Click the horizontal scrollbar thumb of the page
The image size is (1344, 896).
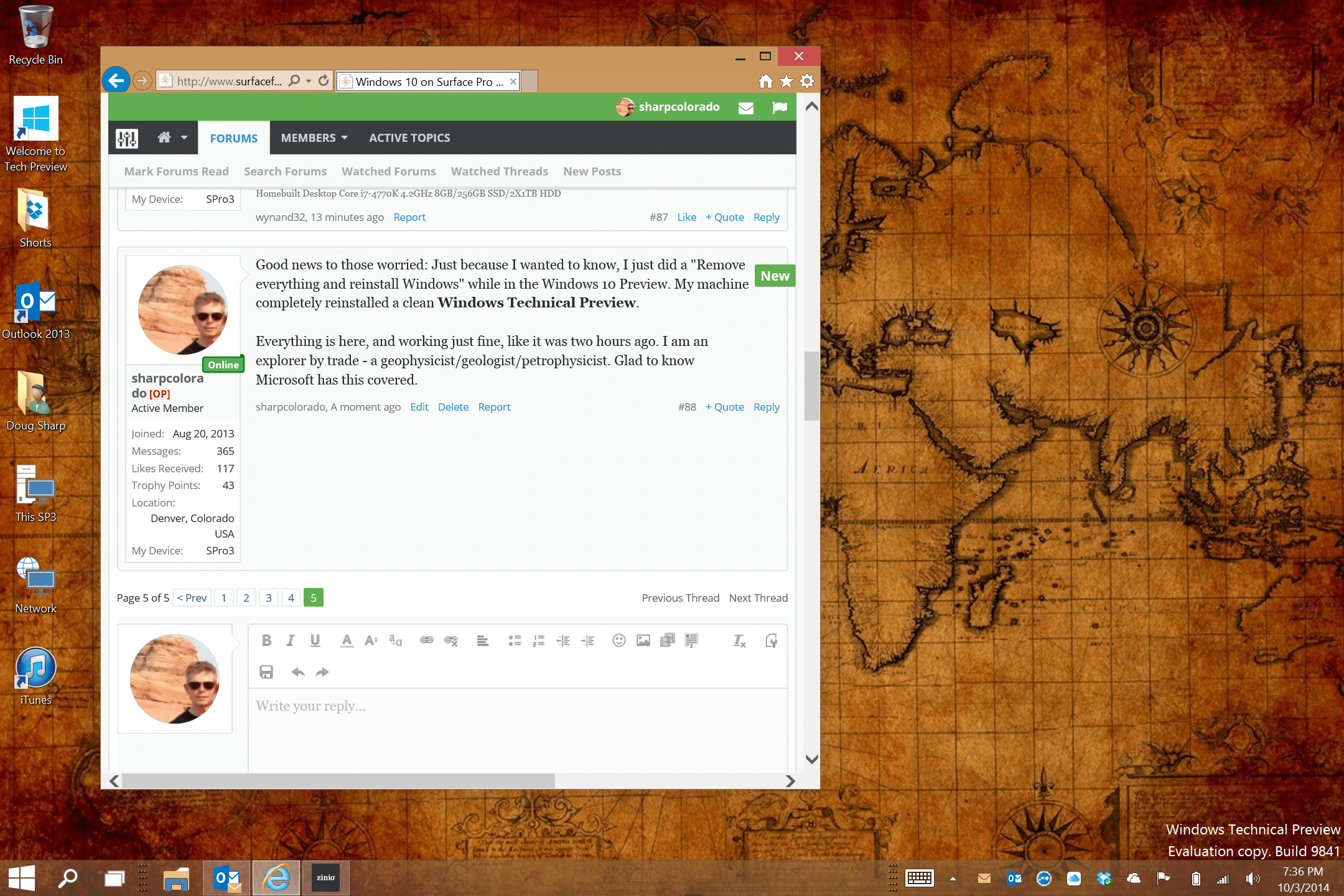(338, 780)
